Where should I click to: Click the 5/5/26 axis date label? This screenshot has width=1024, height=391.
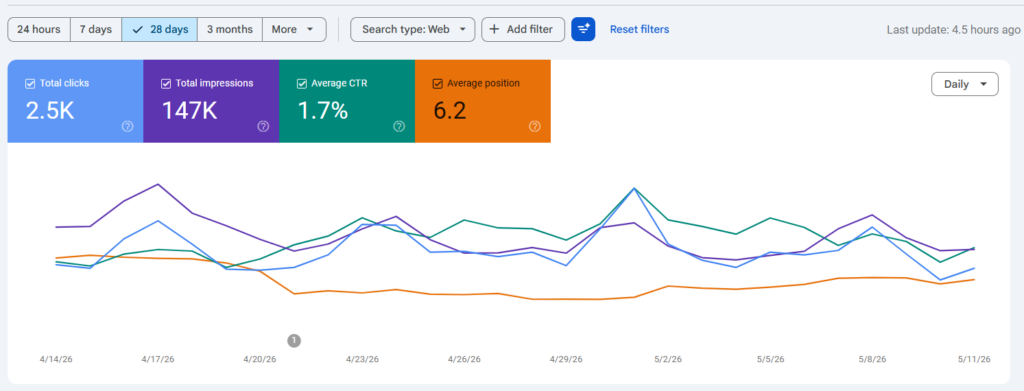pos(771,360)
